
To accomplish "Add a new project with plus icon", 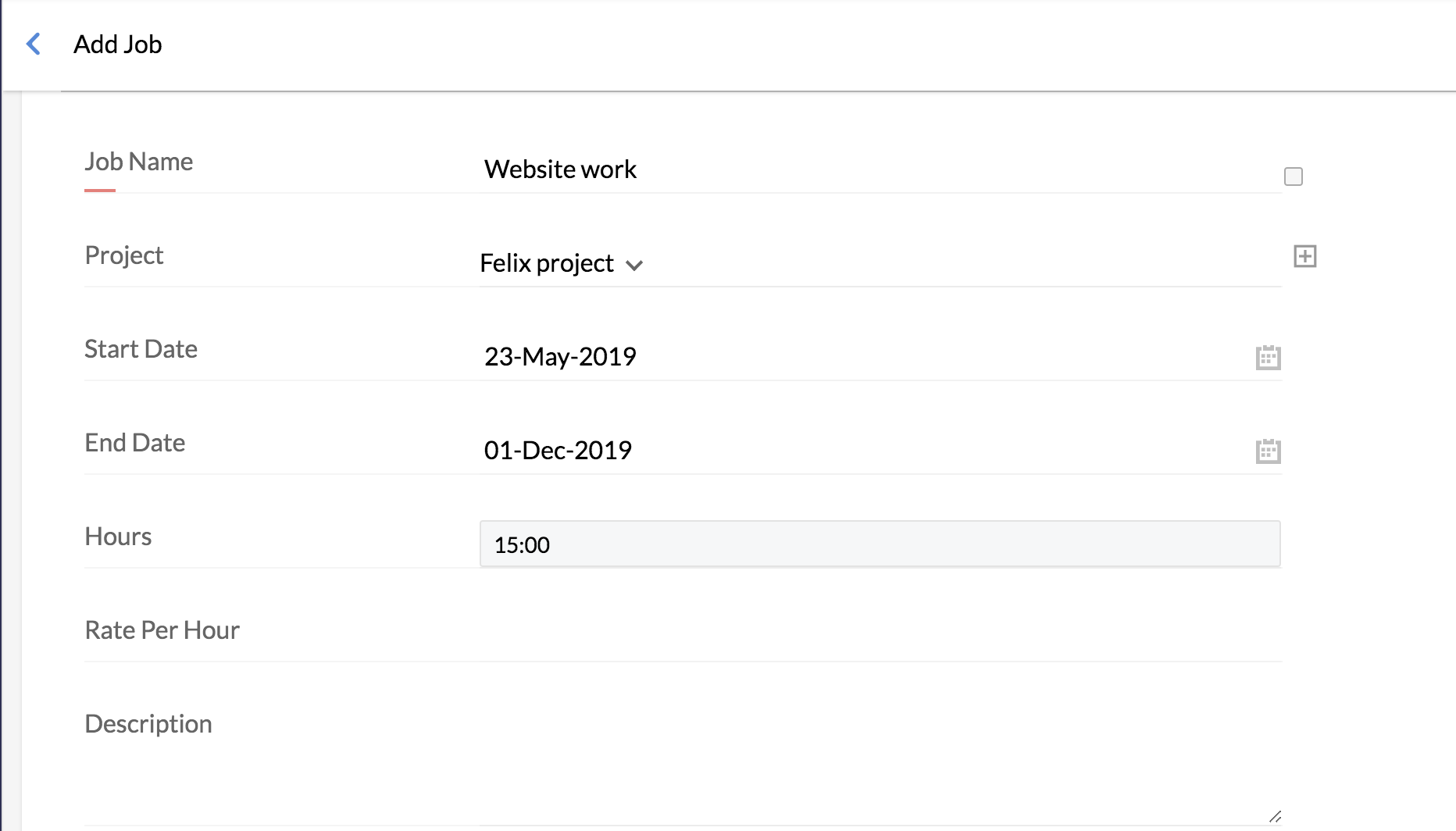I will [1304, 256].
